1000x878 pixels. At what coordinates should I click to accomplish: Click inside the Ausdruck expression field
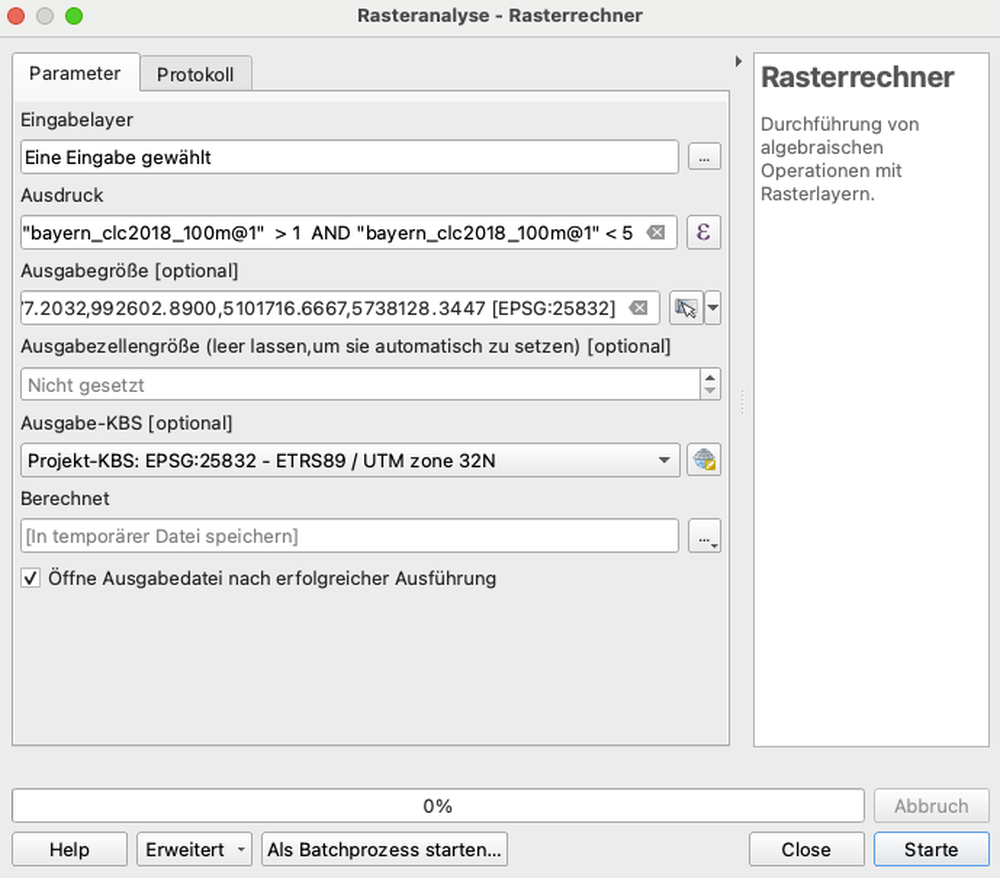(330, 232)
